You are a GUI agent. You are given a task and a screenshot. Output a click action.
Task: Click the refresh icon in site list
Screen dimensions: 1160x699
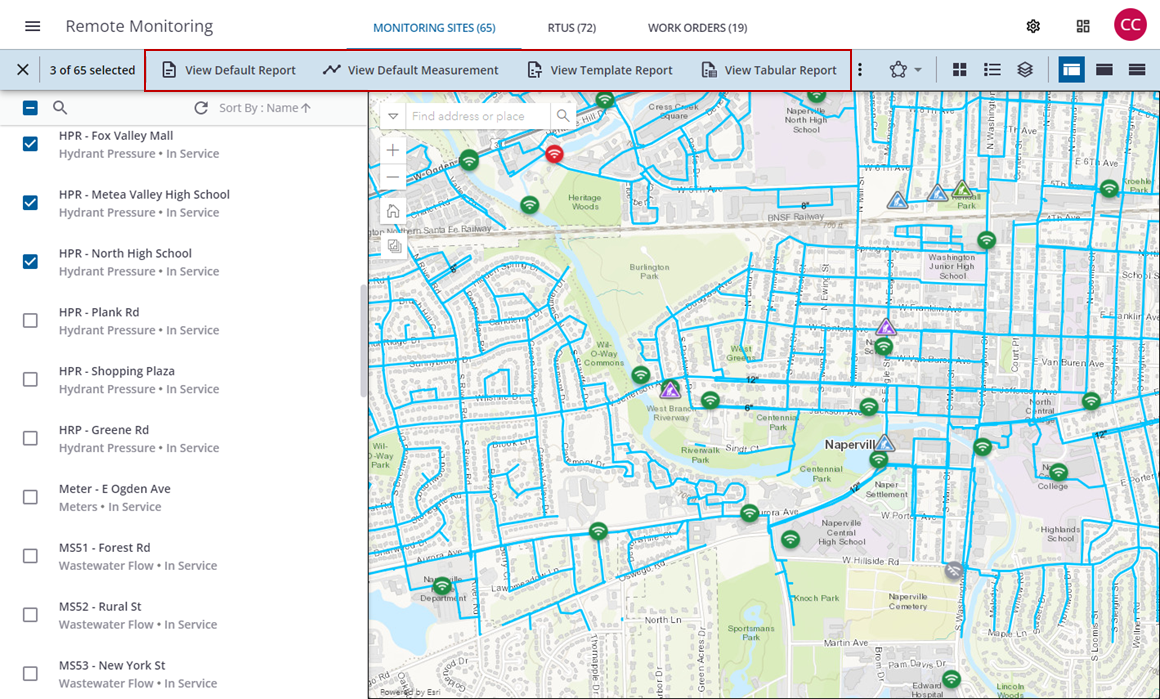201,108
